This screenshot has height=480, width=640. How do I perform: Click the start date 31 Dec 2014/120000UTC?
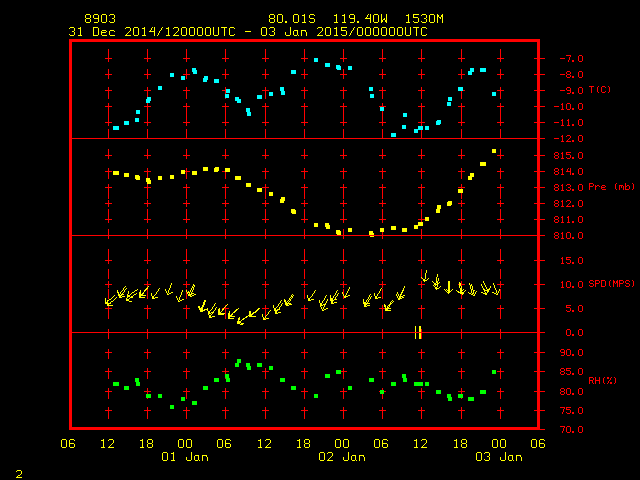[151, 31]
